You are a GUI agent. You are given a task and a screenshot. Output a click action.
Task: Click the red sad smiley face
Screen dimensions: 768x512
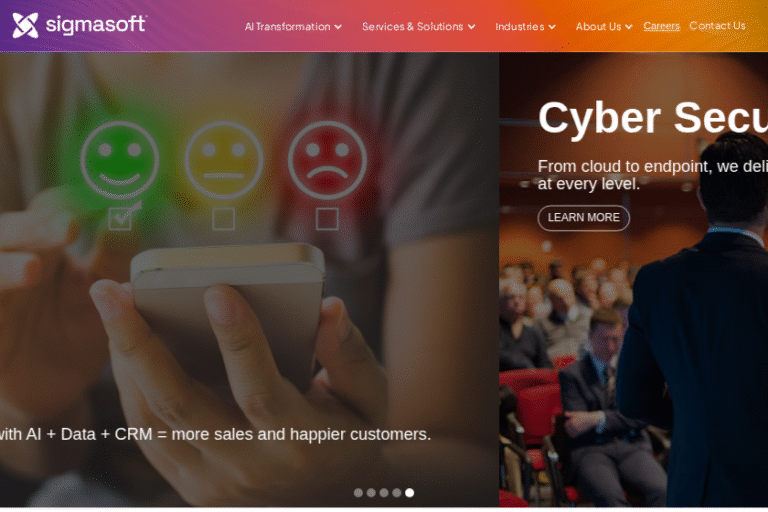327,160
